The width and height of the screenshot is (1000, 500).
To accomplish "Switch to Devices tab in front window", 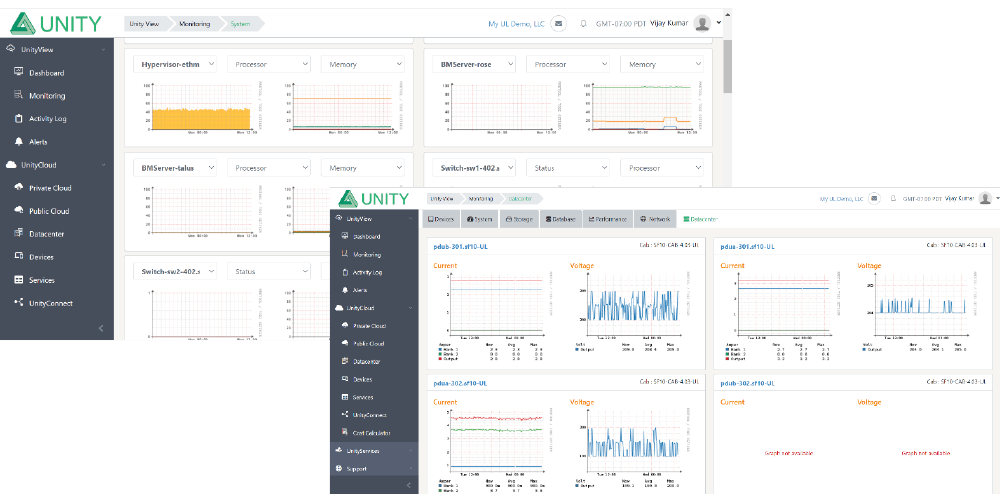I will pos(441,219).
